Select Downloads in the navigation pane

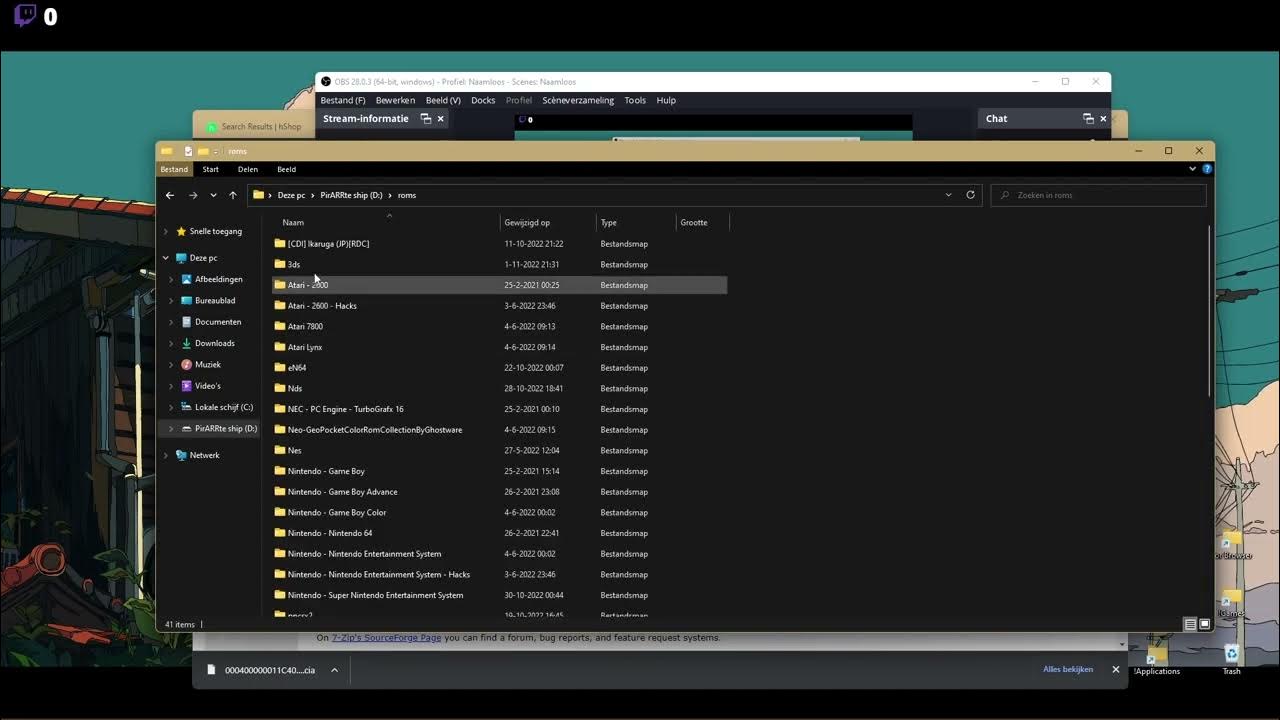pos(215,343)
